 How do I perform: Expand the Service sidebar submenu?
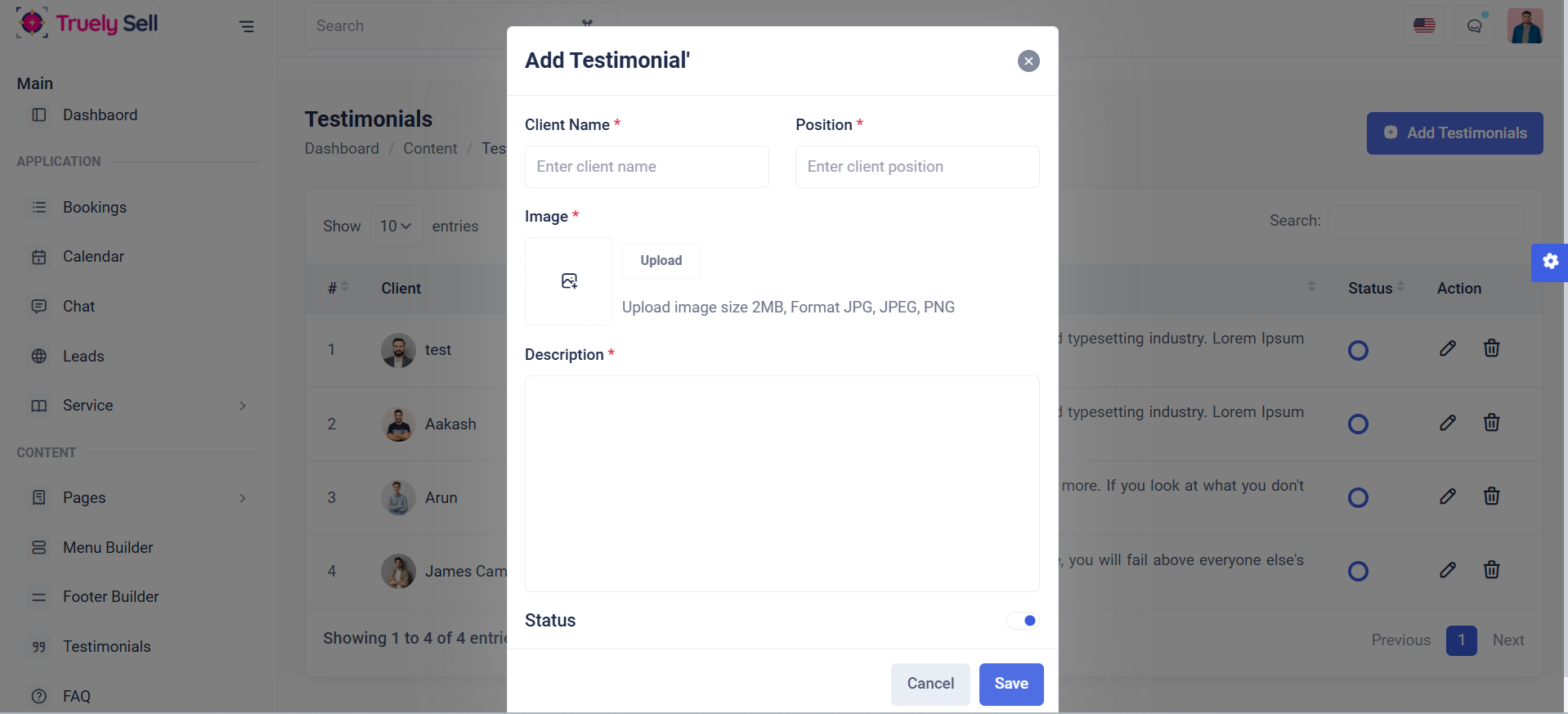pos(243,406)
